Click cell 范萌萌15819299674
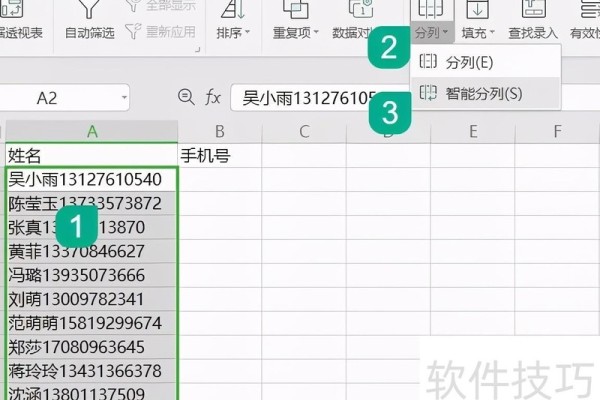The image size is (600, 400). tap(92, 323)
